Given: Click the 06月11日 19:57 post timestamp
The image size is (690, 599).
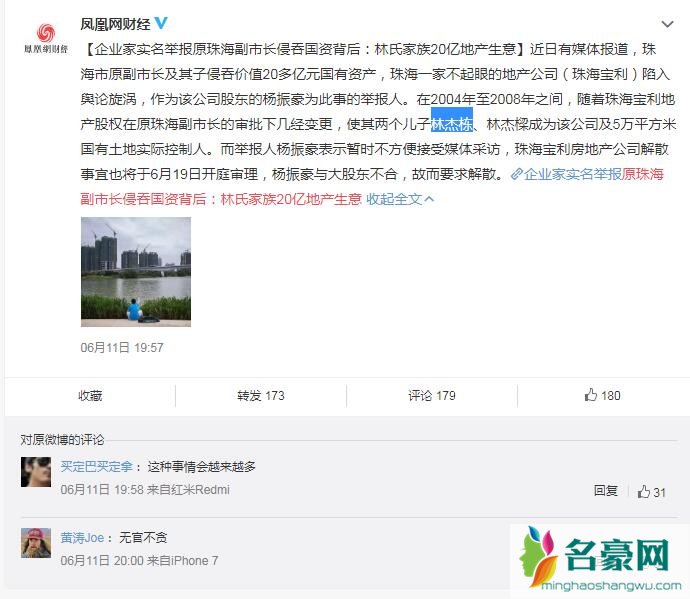Looking at the screenshot, I should 122,348.
